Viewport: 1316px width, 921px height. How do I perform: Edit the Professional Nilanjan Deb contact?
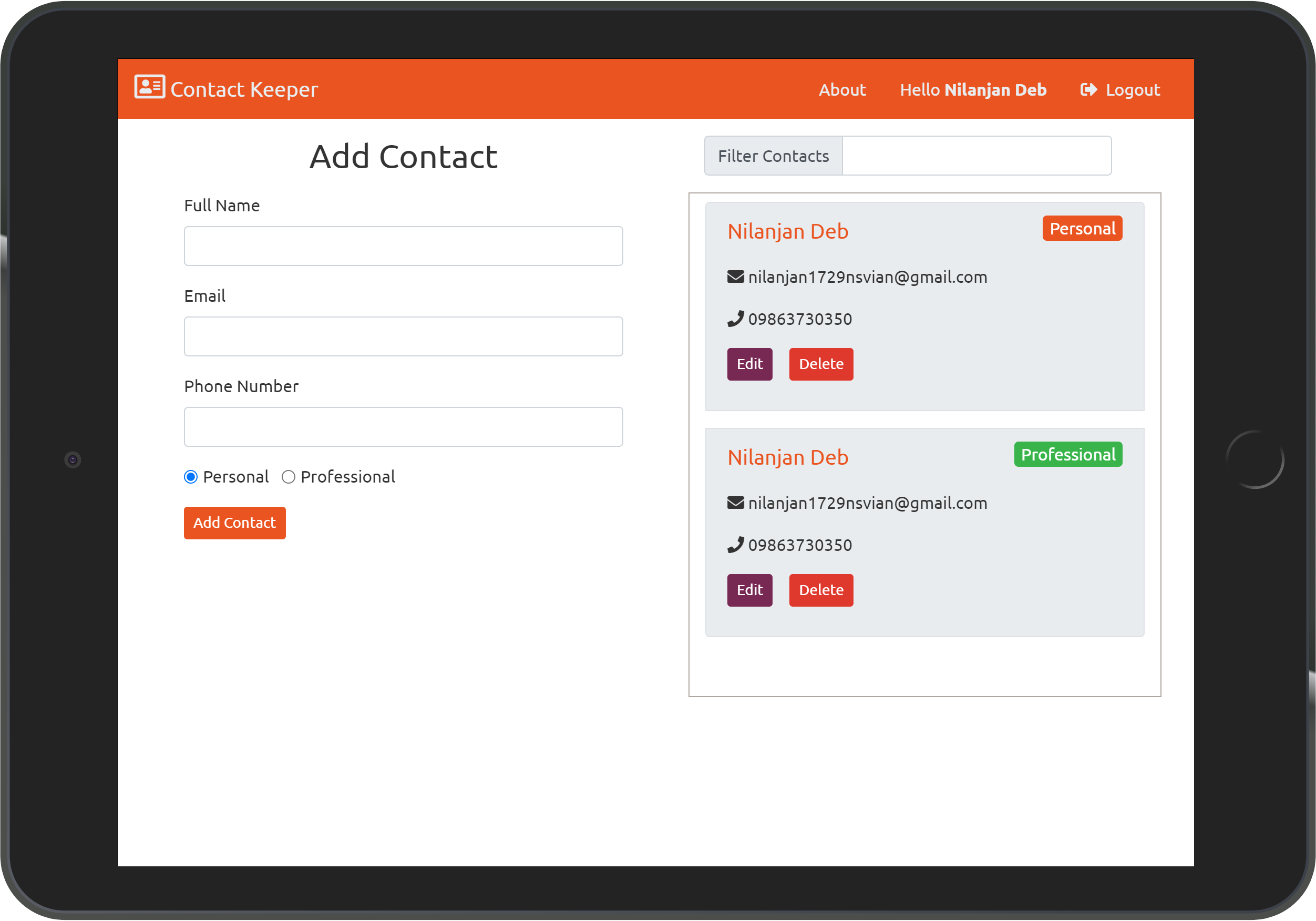749,590
